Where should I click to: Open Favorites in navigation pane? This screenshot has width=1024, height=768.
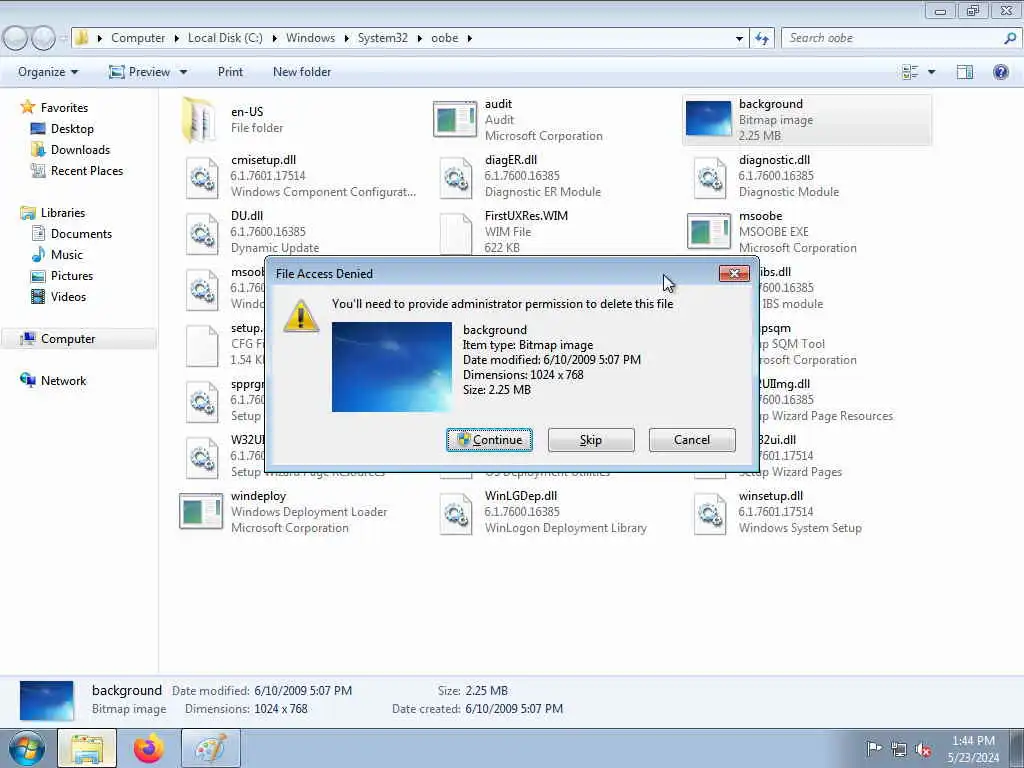pos(64,108)
